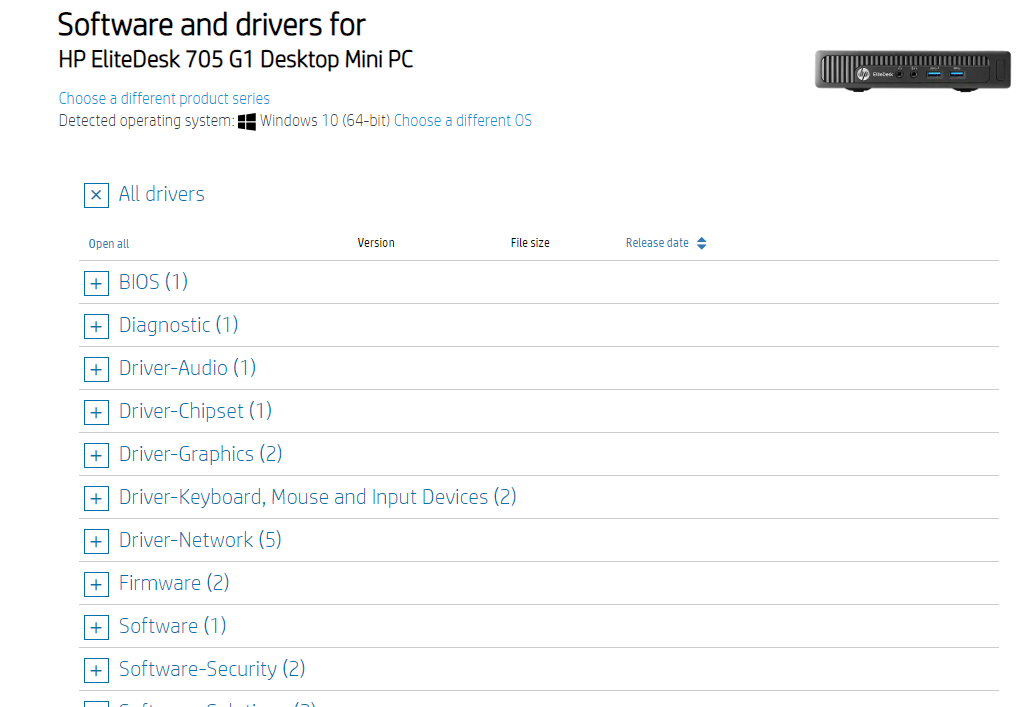The width and height of the screenshot is (1029, 707).
Task: Click the 'Driver-Audio (1)' label
Action: 187,368
